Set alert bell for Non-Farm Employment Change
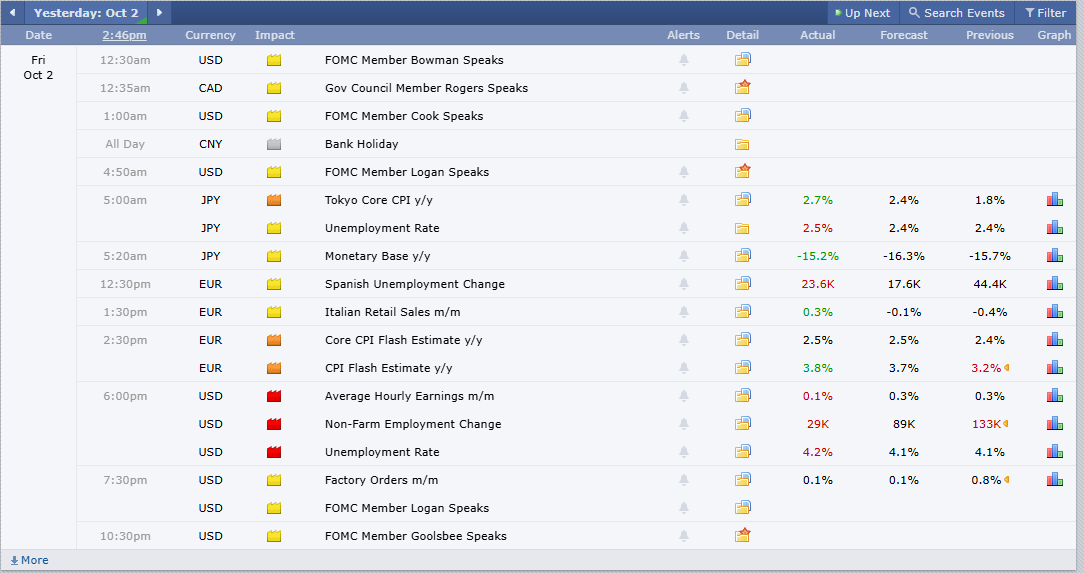The image size is (1084, 573). (684, 424)
